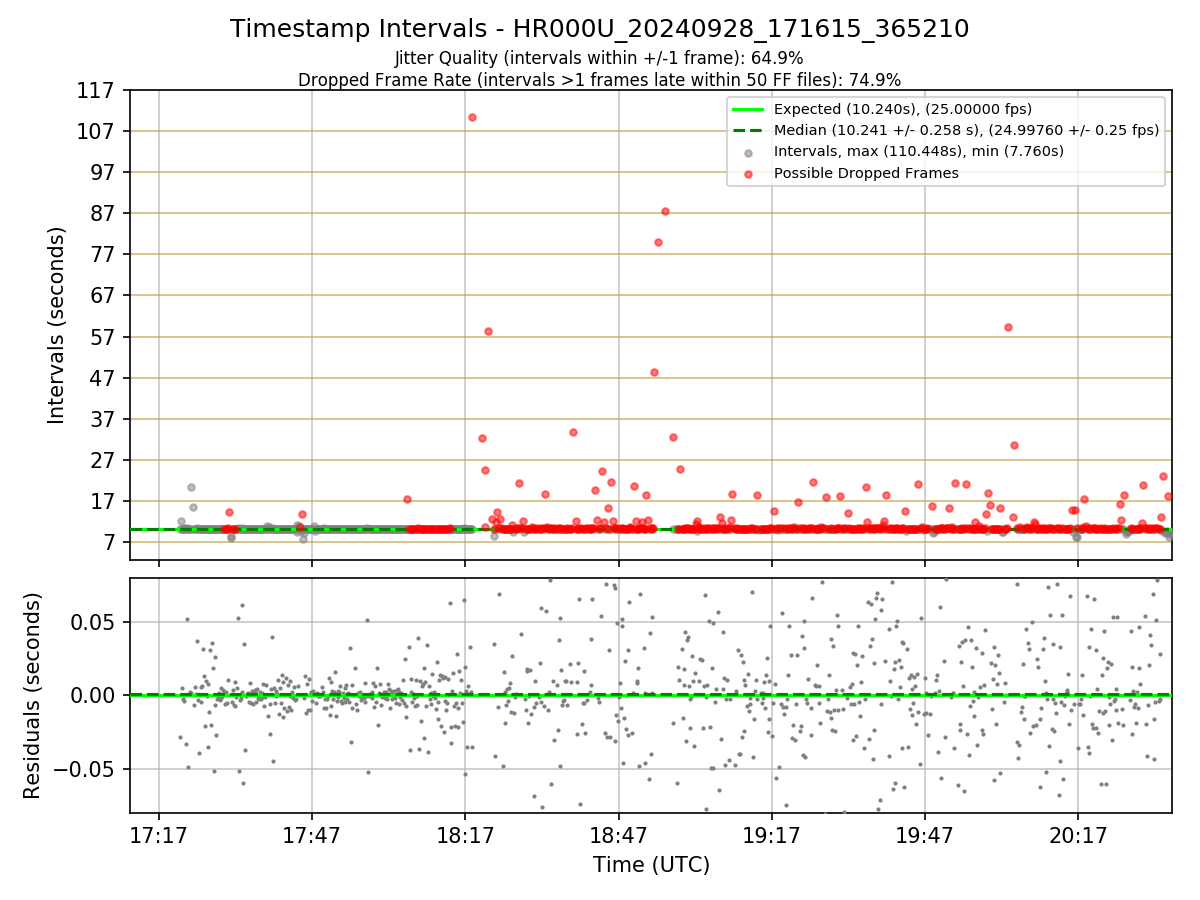Click the red point near 48 seconds around 18:54
The height and width of the screenshot is (900, 1200).
654,372
